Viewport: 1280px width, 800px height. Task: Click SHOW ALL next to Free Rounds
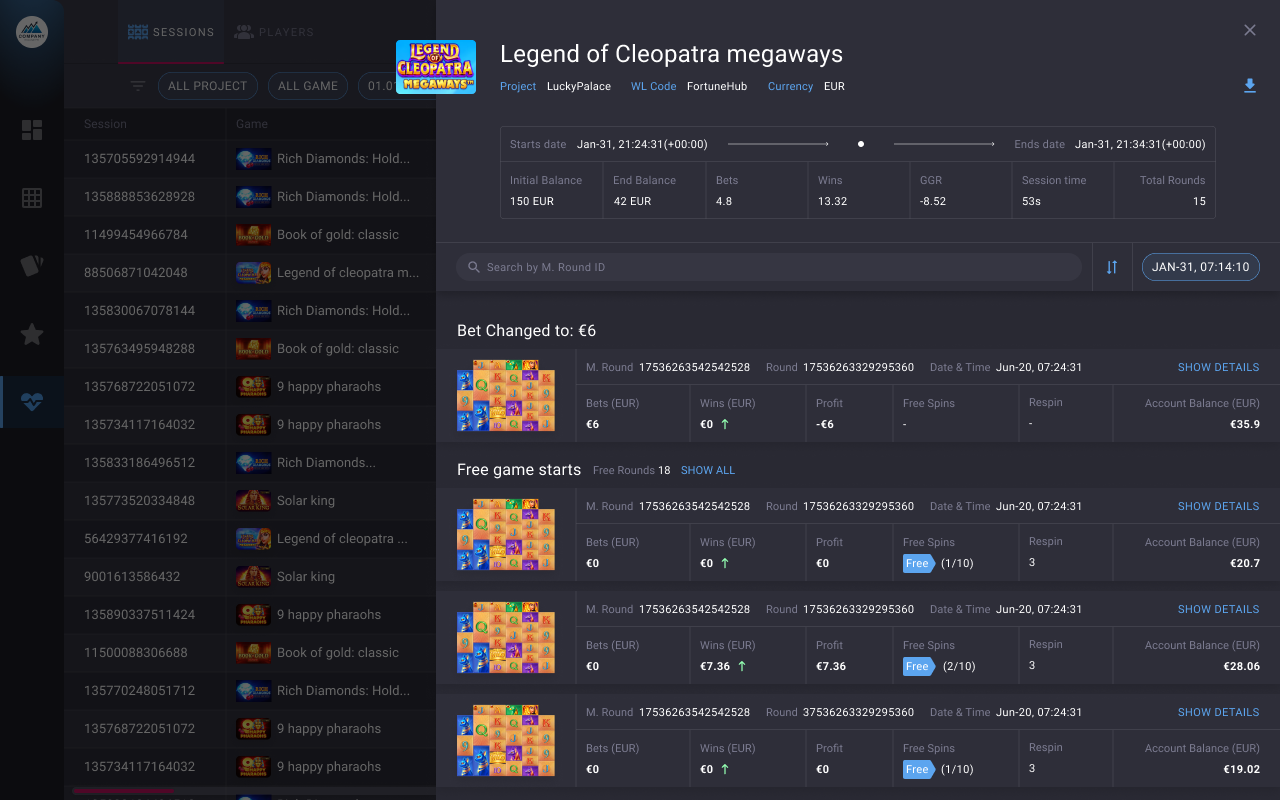coord(707,470)
